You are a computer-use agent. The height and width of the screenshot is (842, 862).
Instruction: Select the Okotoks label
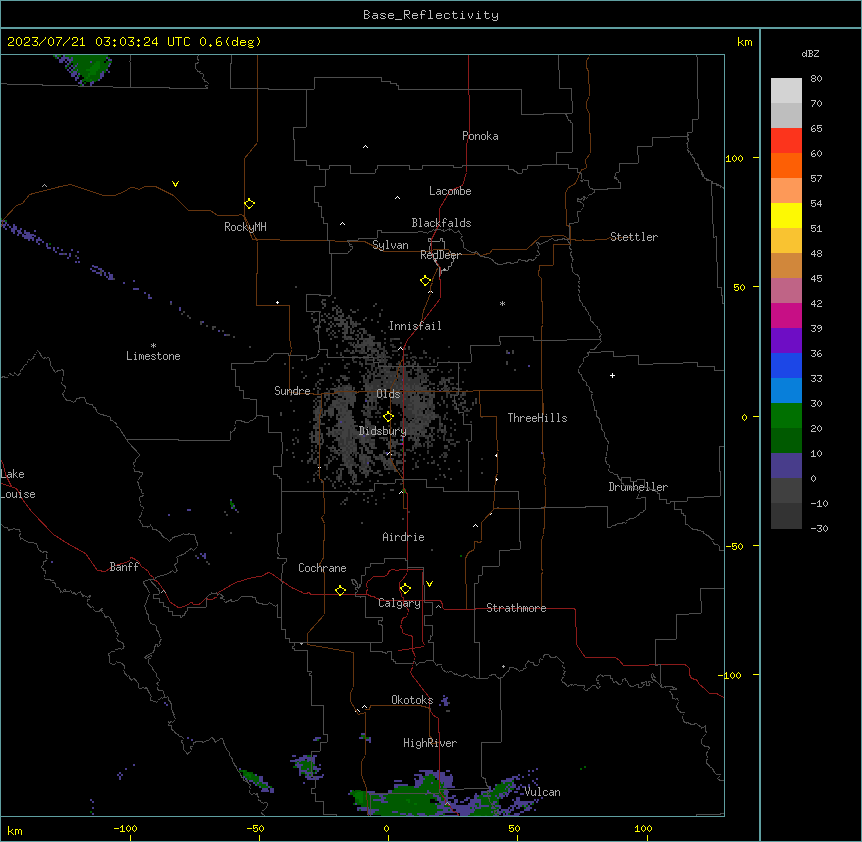tap(412, 700)
